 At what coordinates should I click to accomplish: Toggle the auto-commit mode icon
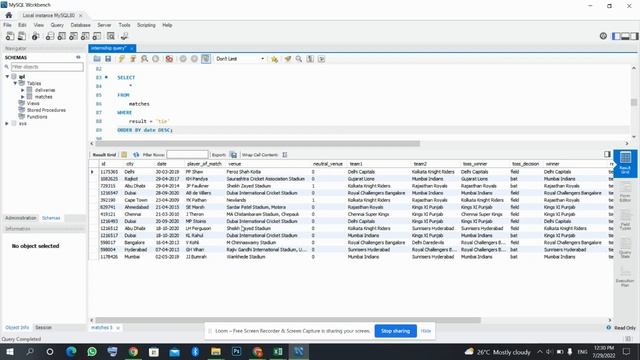(x=206, y=59)
